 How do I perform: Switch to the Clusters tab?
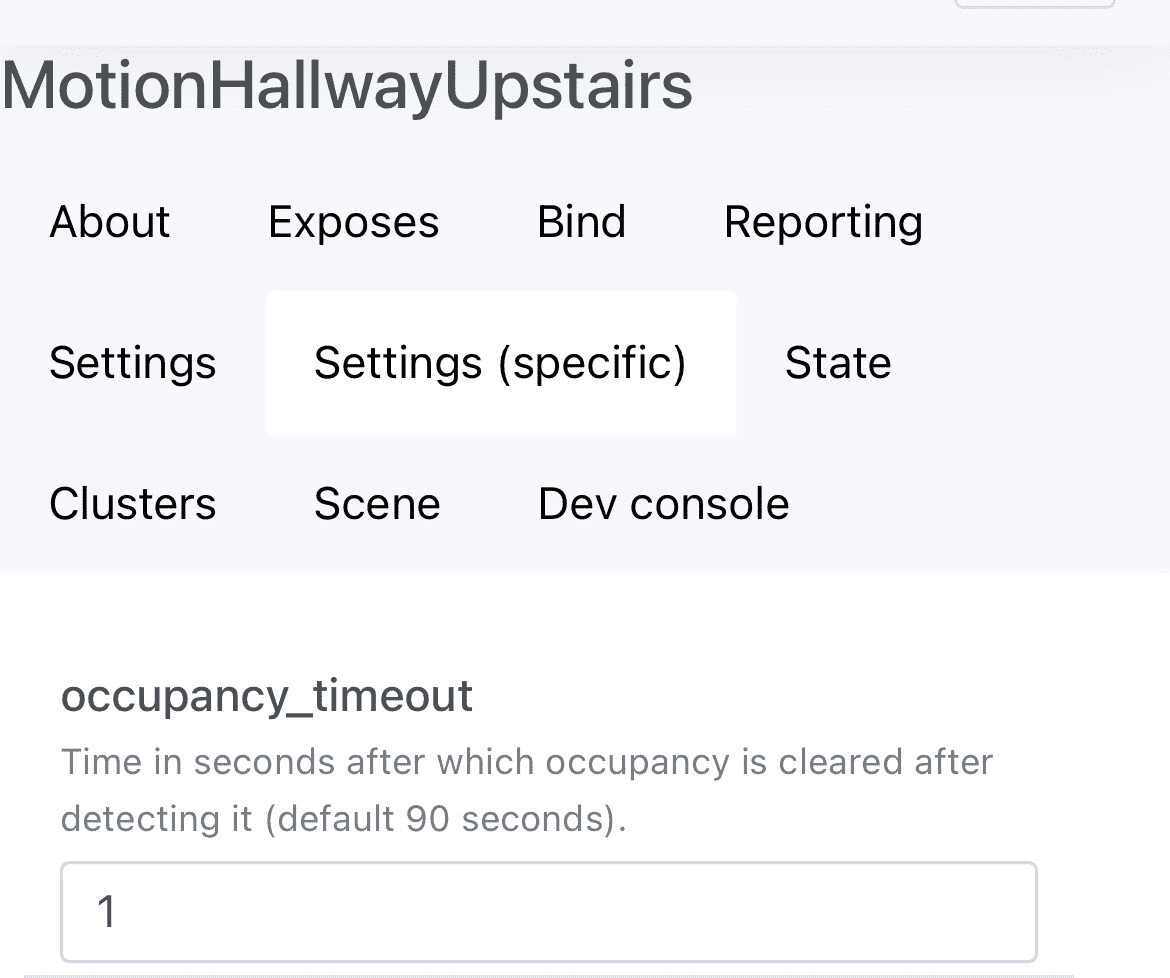132,504
